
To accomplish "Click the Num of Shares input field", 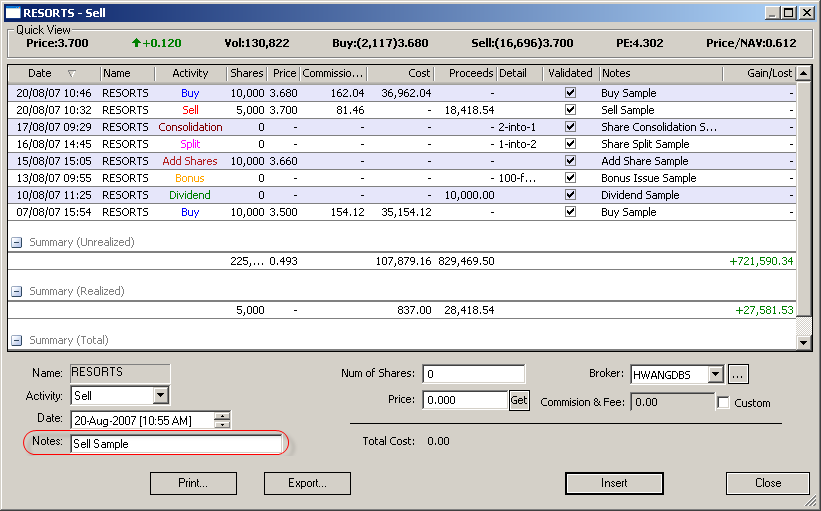I will point(473,374).
